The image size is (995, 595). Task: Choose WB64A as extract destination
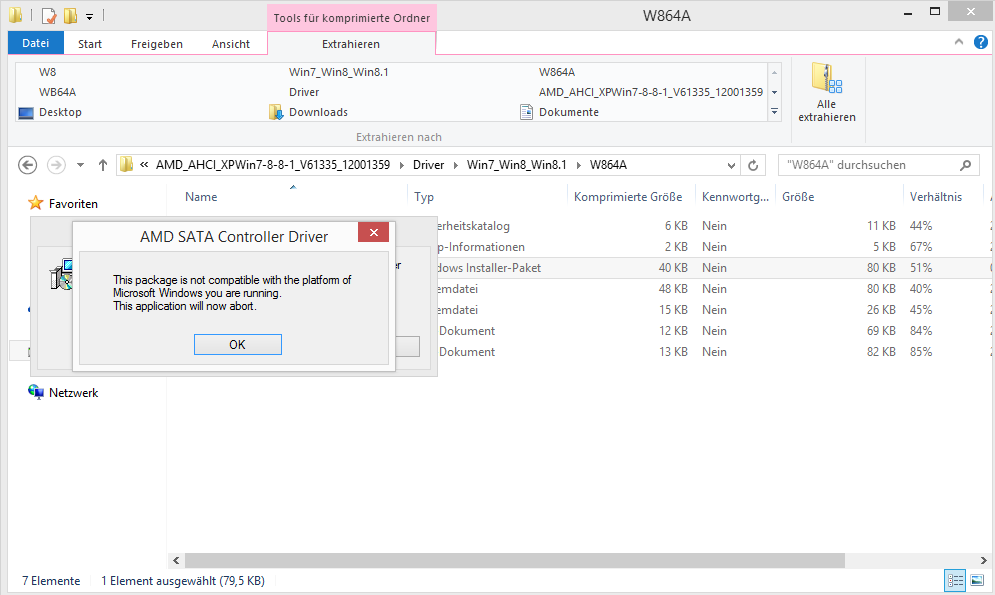coord(57,92)
